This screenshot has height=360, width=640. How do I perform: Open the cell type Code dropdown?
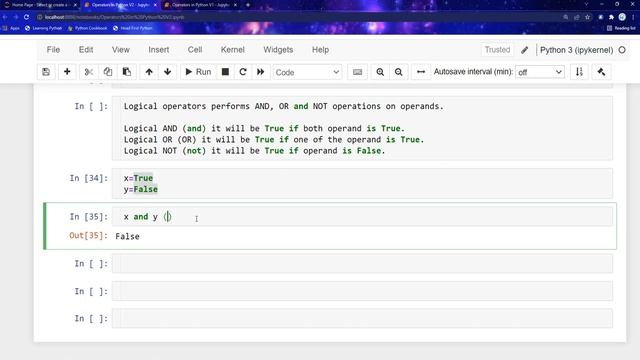pyautogui.click(x=307, y=72)
